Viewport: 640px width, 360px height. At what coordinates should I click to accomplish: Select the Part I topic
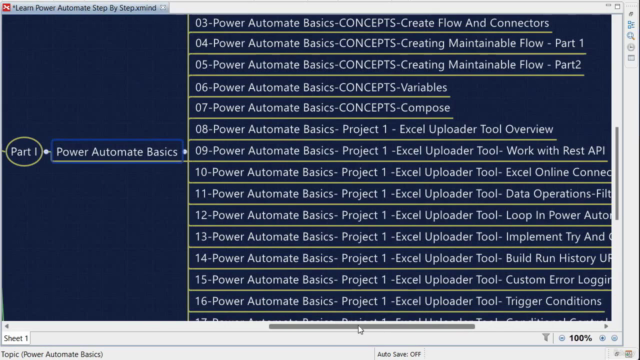click(24, 151)
